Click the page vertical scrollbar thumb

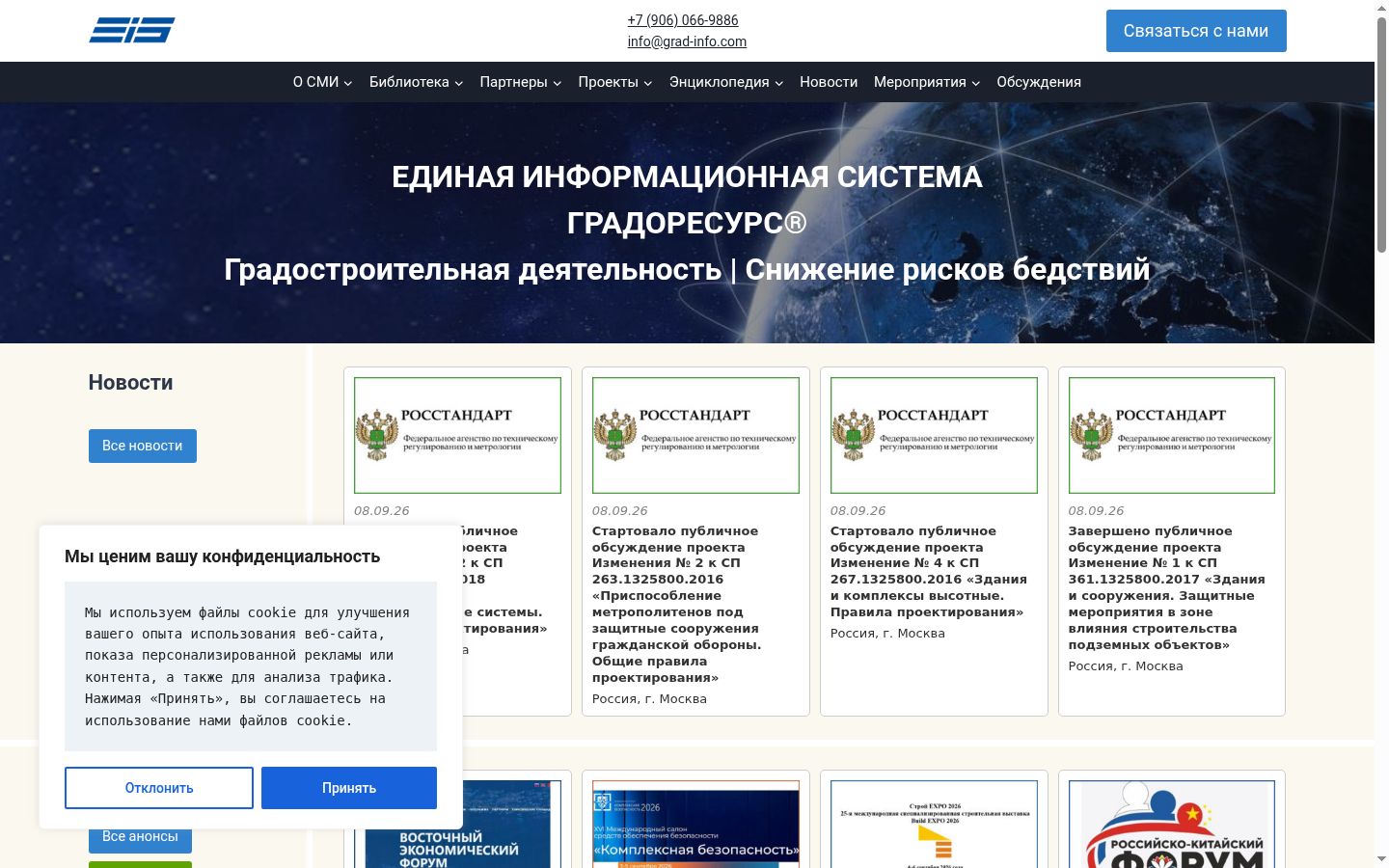pyautogui.click(x=1381, y=135)
